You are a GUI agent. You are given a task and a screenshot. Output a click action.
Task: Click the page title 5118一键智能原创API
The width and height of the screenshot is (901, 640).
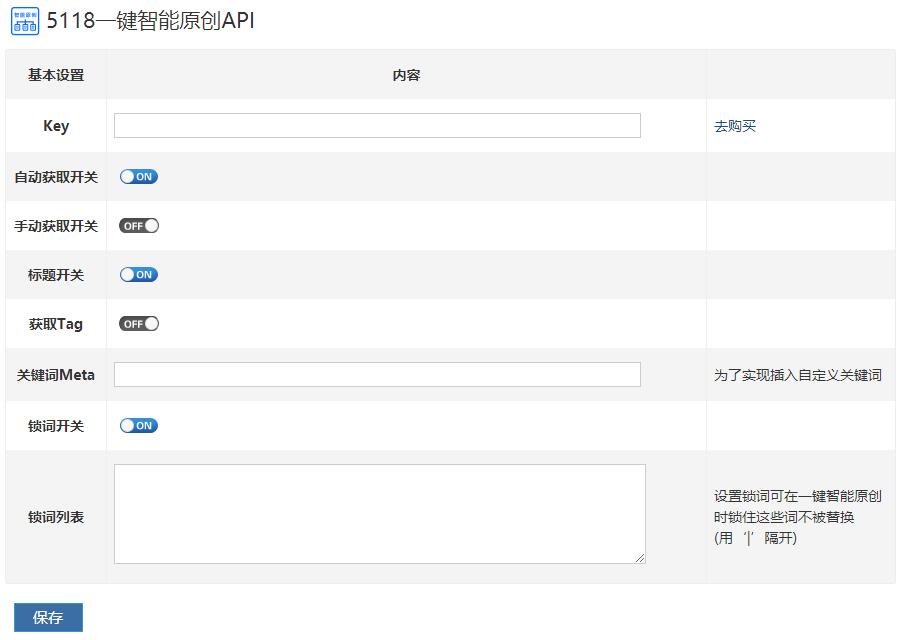tap(151, 21)
